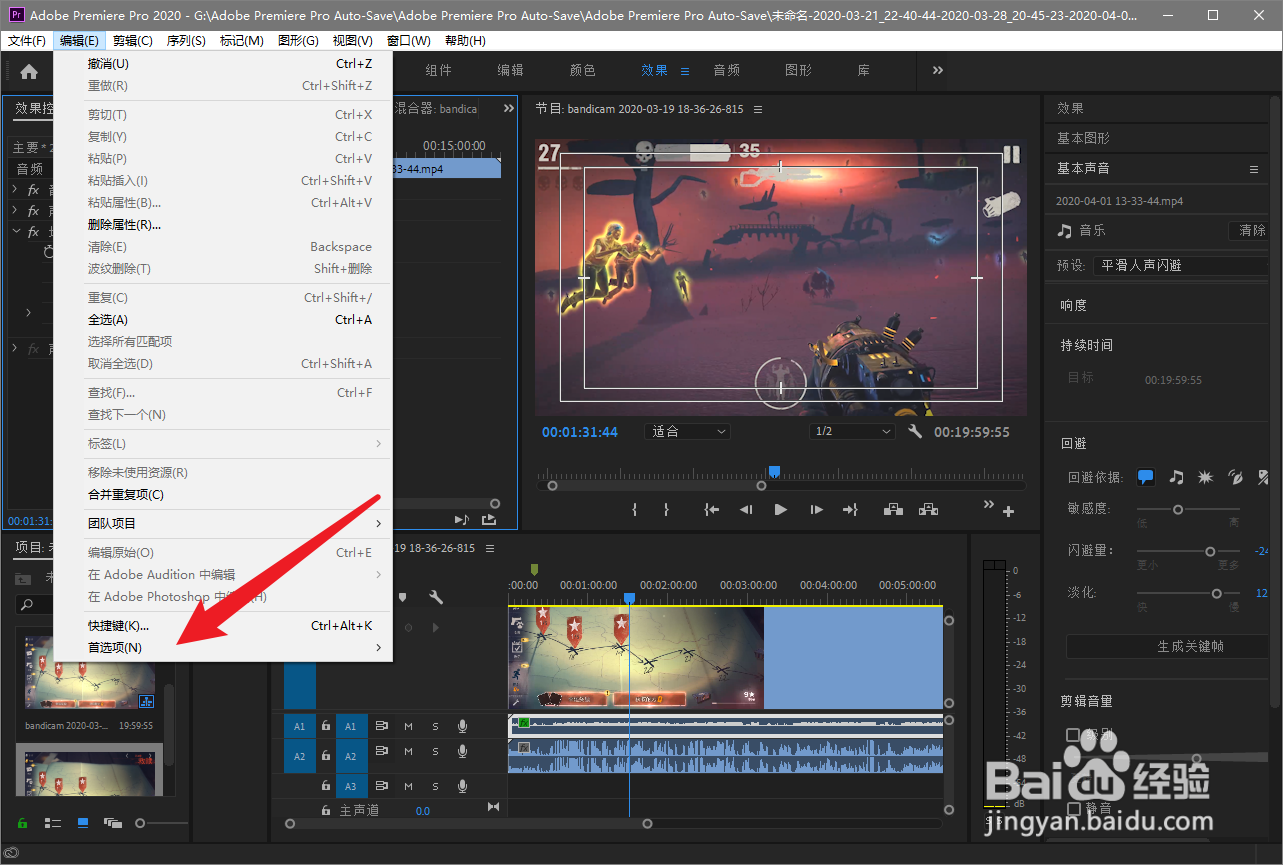Adjust the 敏感度 sensitivity slider handle
1283x865 pixels.
click(1178, 509)
